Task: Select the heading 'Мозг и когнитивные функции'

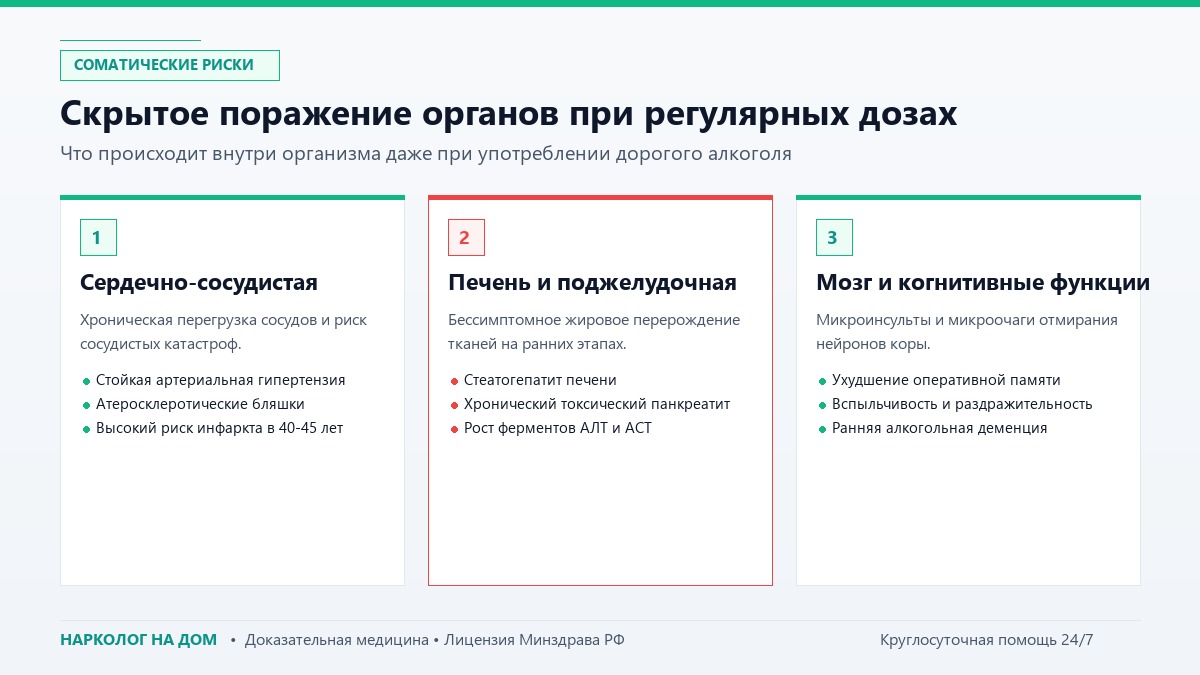Action: click(x=983, y=283)
